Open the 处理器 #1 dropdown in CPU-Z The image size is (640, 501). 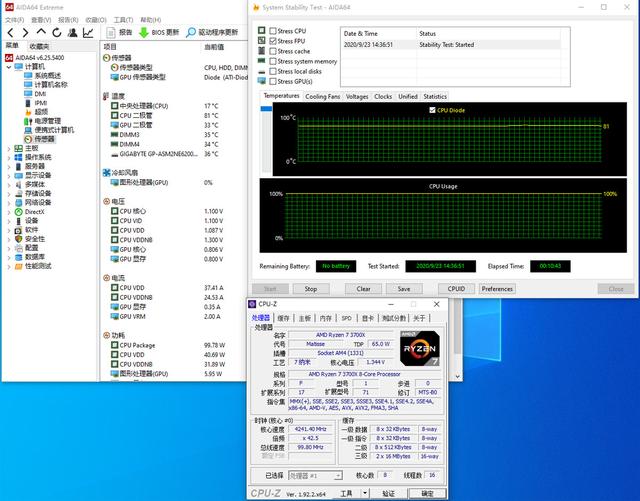click(315, 476)
